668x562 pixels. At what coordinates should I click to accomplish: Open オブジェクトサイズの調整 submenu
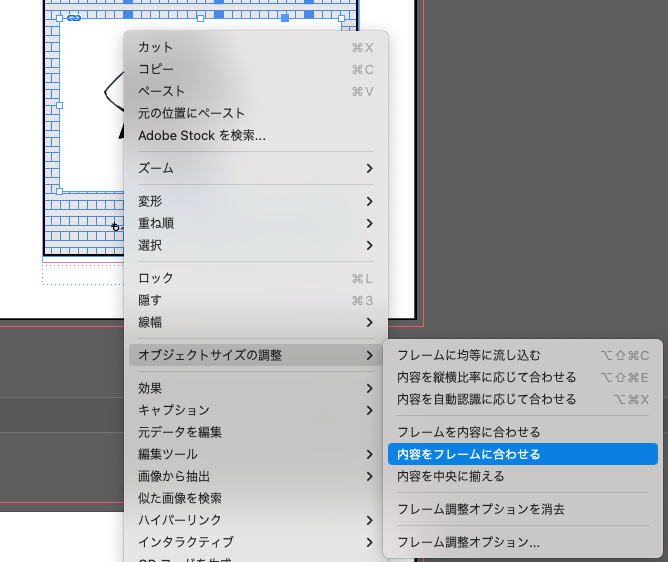[x=256, y=355]
